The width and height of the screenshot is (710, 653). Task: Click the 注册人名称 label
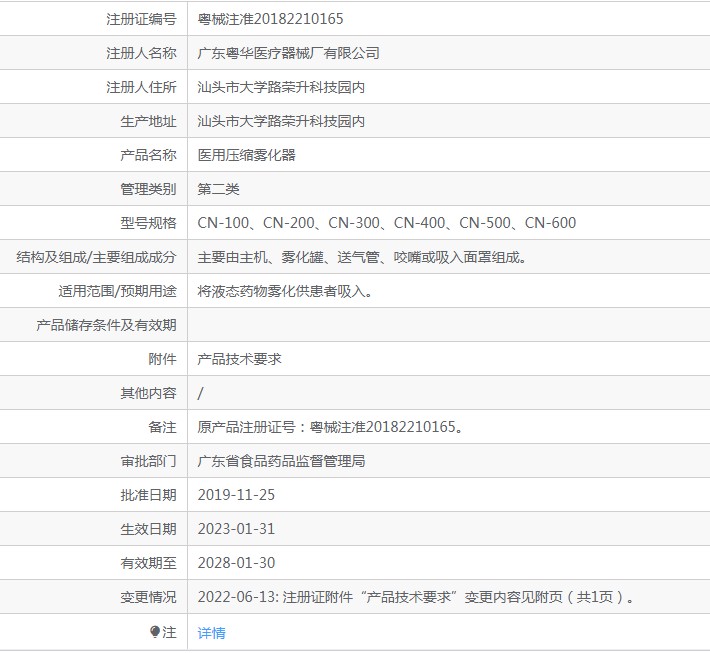click(141, 53)
